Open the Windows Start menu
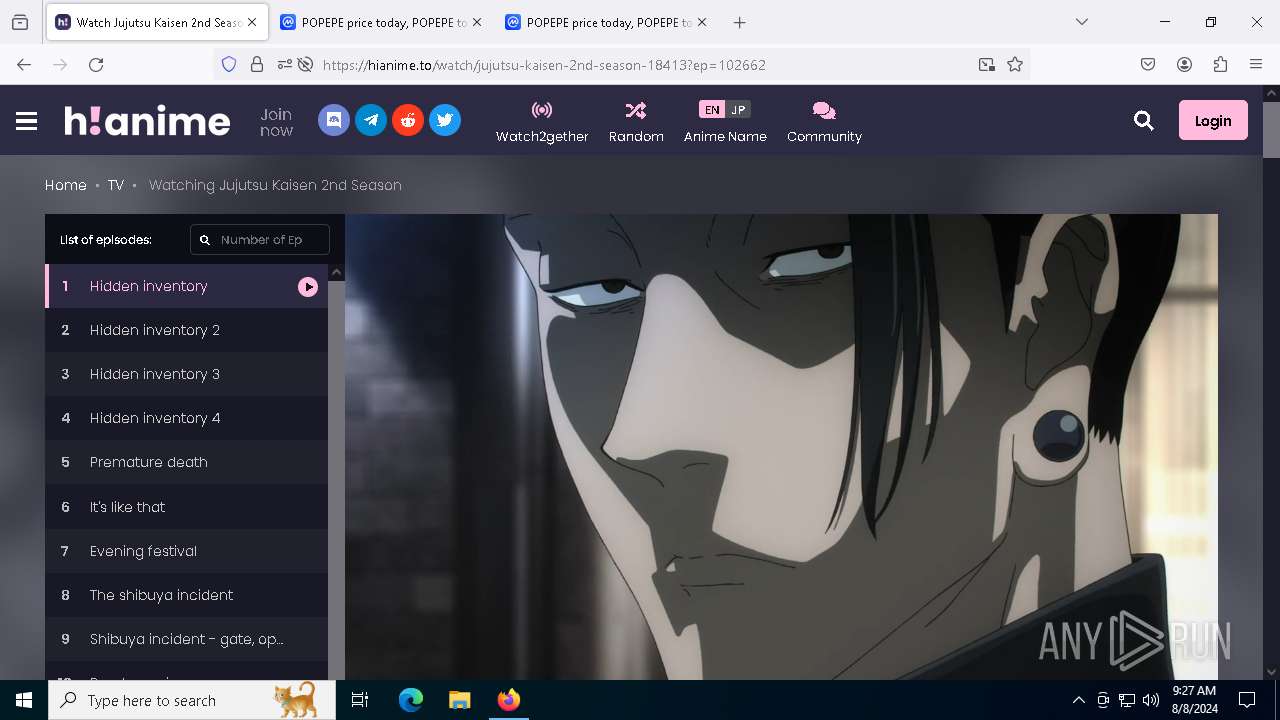1280x720 pixels. tap(24, 700)
